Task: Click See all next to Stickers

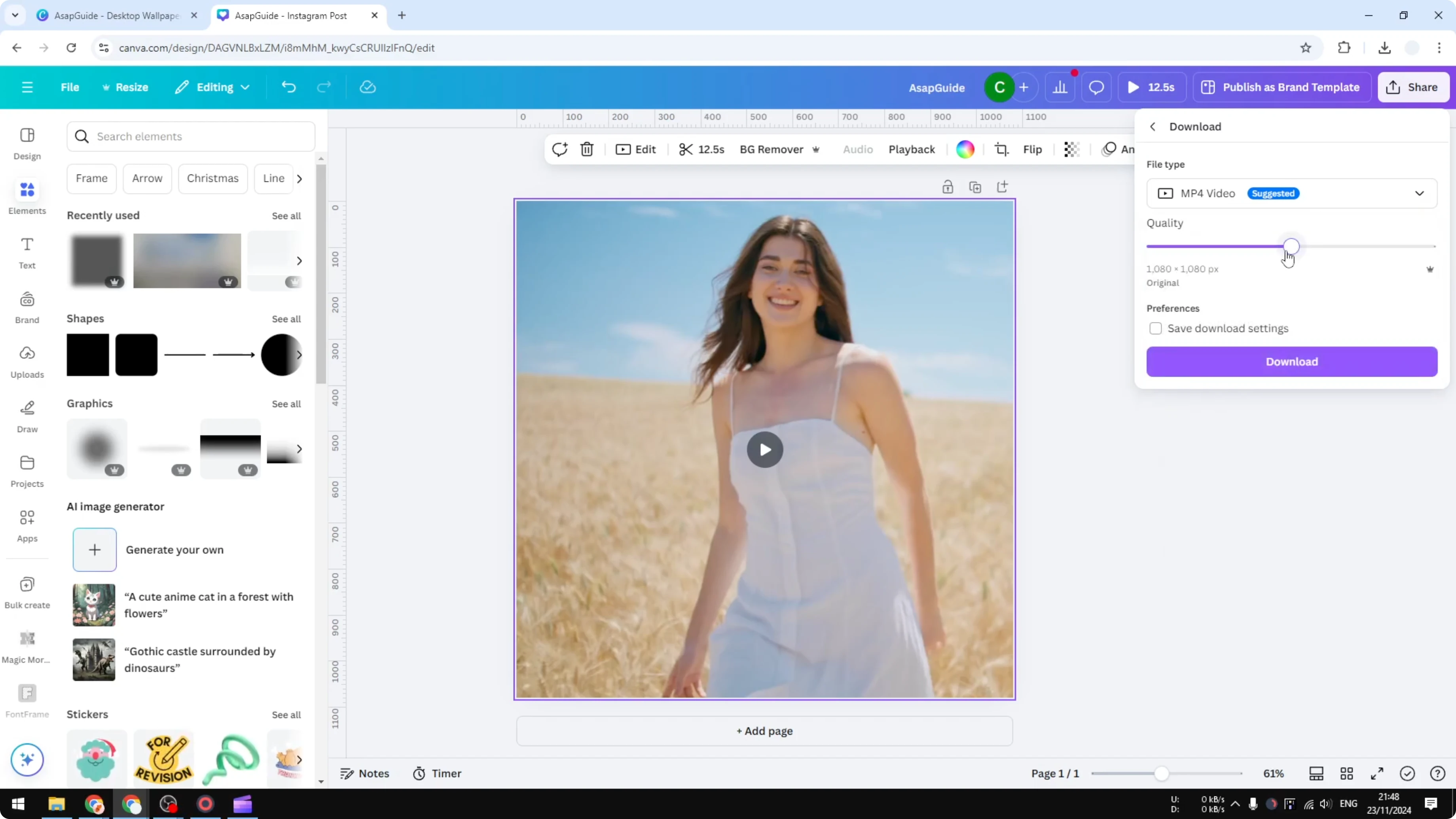Action: tap(286, 715)
